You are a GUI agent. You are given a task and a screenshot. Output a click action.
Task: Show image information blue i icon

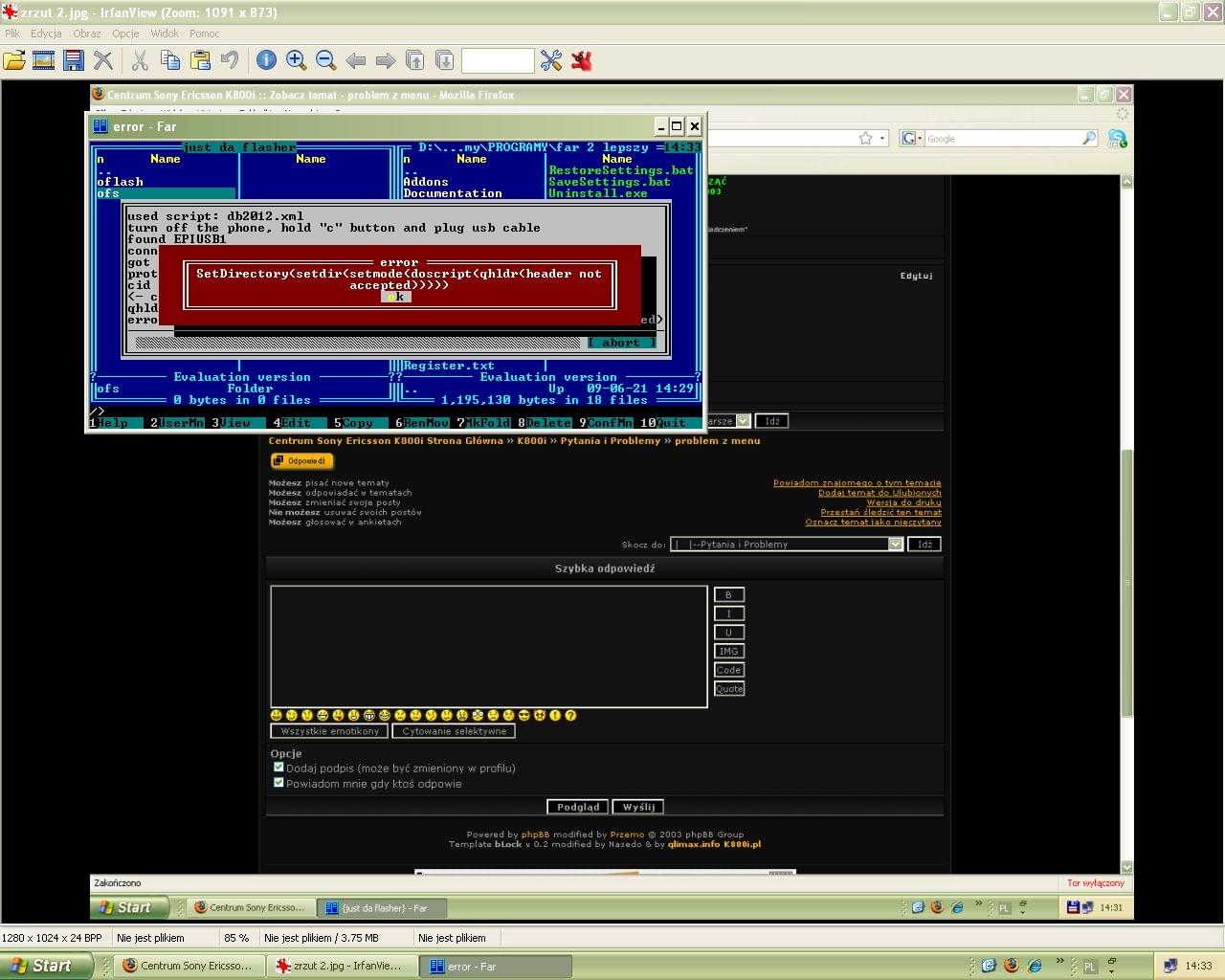tap(266, 60)
